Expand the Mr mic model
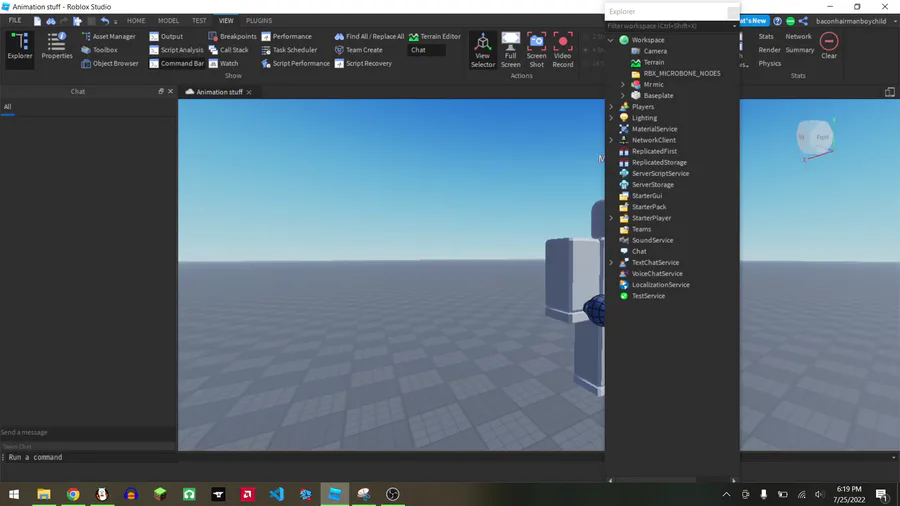The image size is (900, 506). pyautogui.click(x=623, y=84)
